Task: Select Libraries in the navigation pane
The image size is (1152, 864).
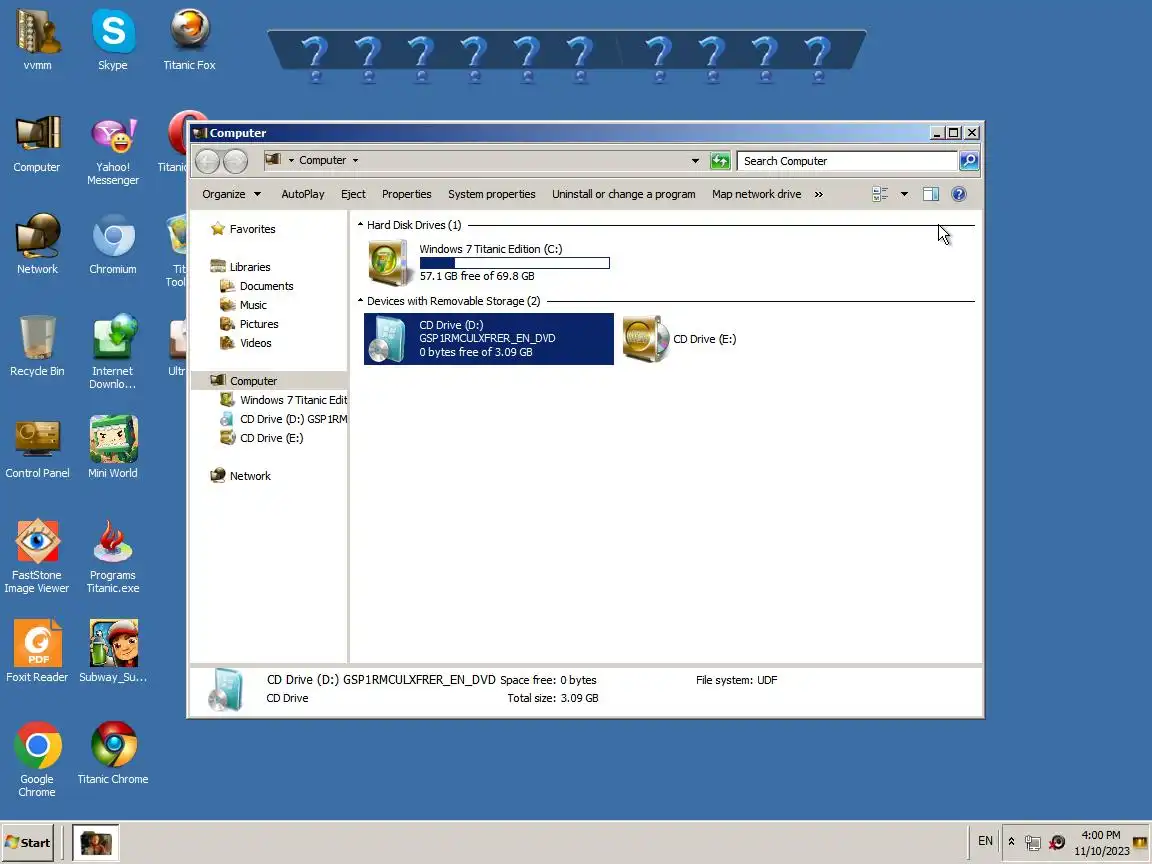Action: pyautogui.click(x=250, y=267)
